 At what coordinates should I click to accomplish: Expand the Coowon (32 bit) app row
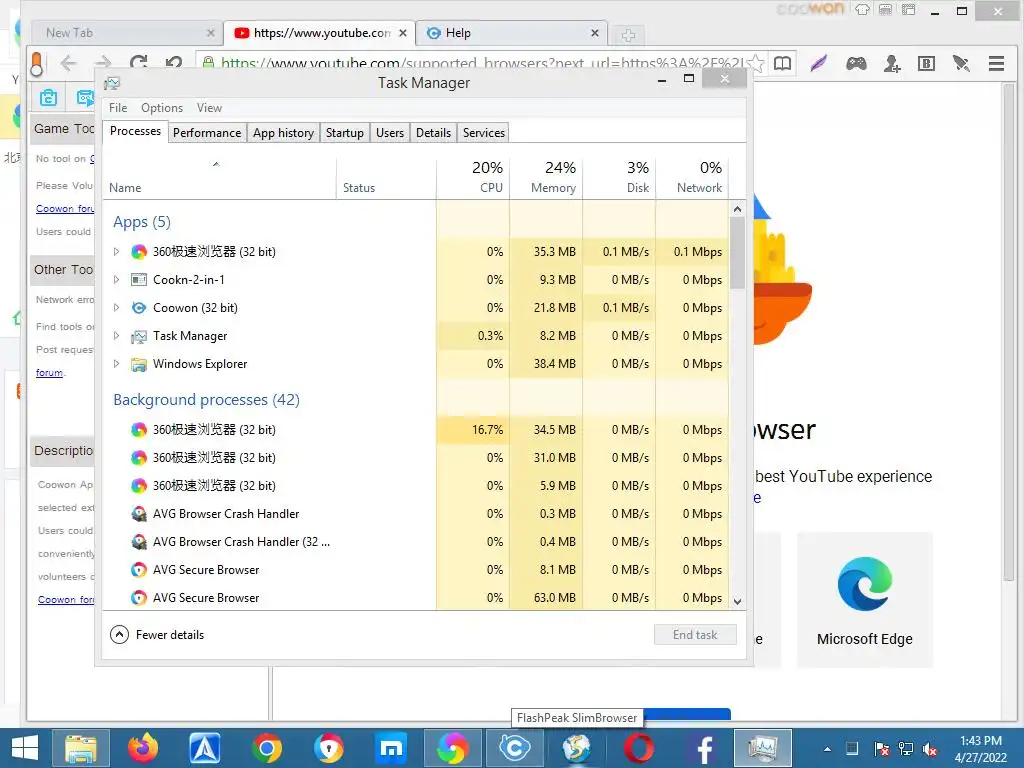pos(116,308)
